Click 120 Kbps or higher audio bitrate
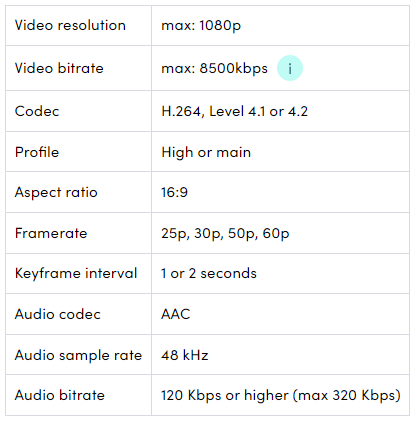The width and height of the screenshot is (415, 421). 281,396
